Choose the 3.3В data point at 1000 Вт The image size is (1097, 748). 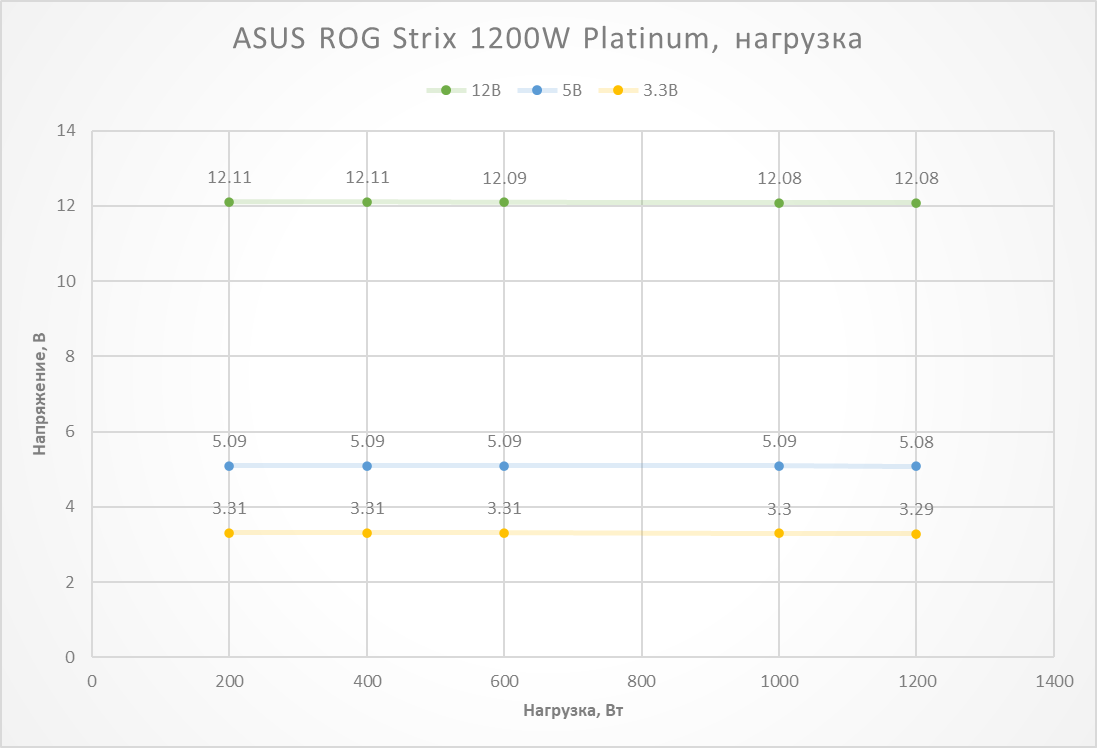[779, 533]
